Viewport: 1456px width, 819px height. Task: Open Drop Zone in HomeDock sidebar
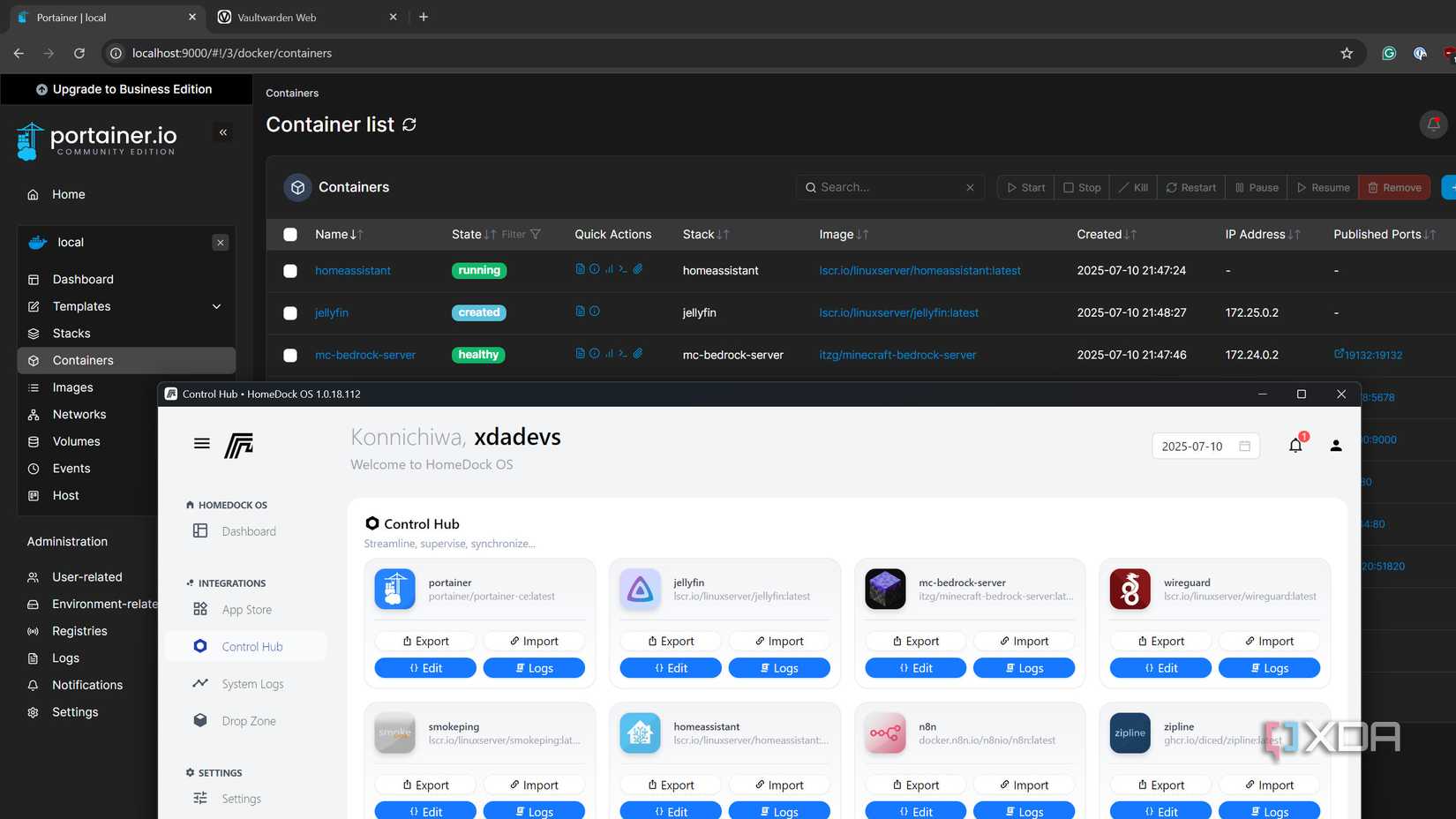(246, 721)
